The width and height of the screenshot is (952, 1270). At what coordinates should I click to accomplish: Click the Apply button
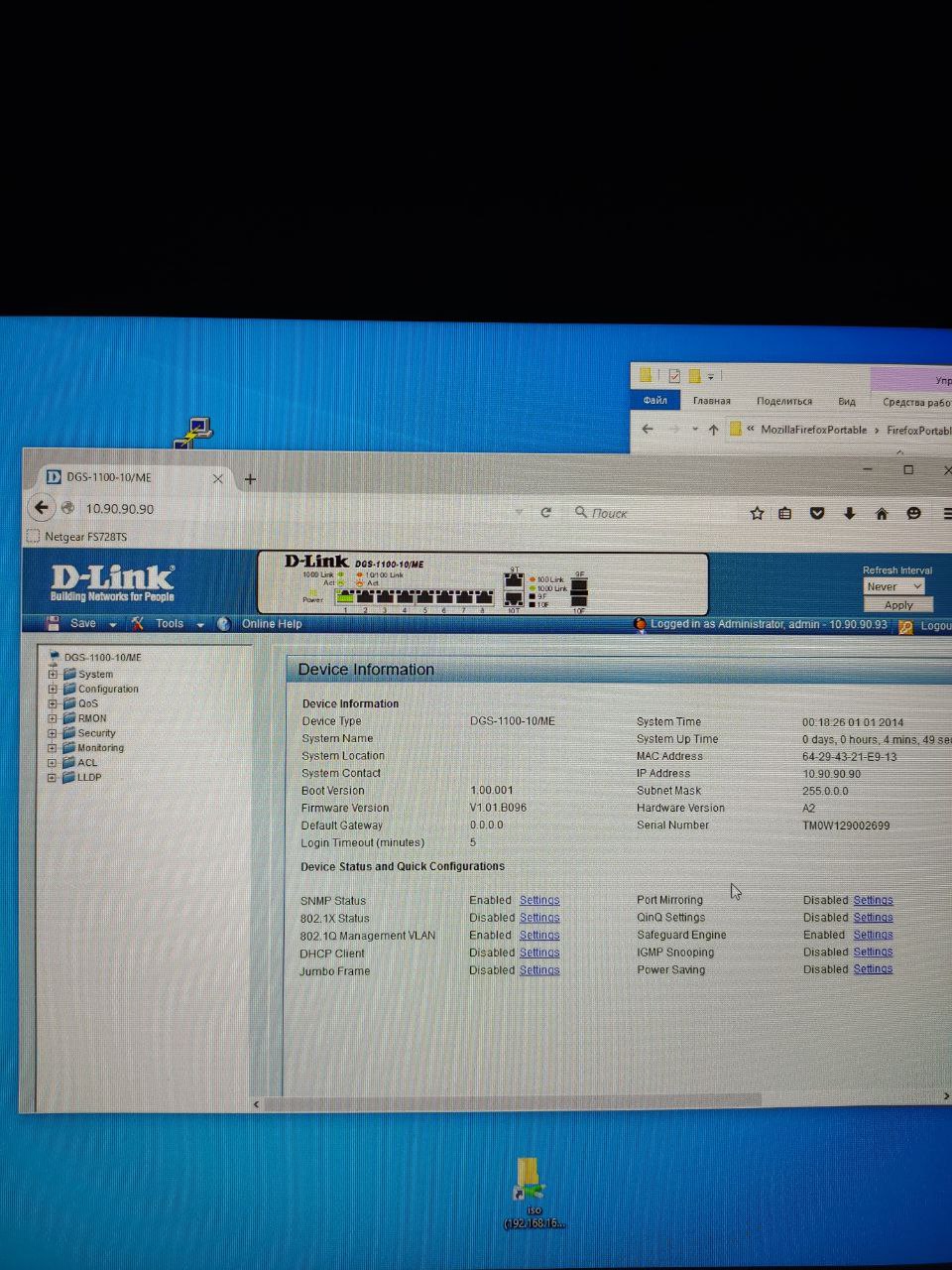click(897, 604)
